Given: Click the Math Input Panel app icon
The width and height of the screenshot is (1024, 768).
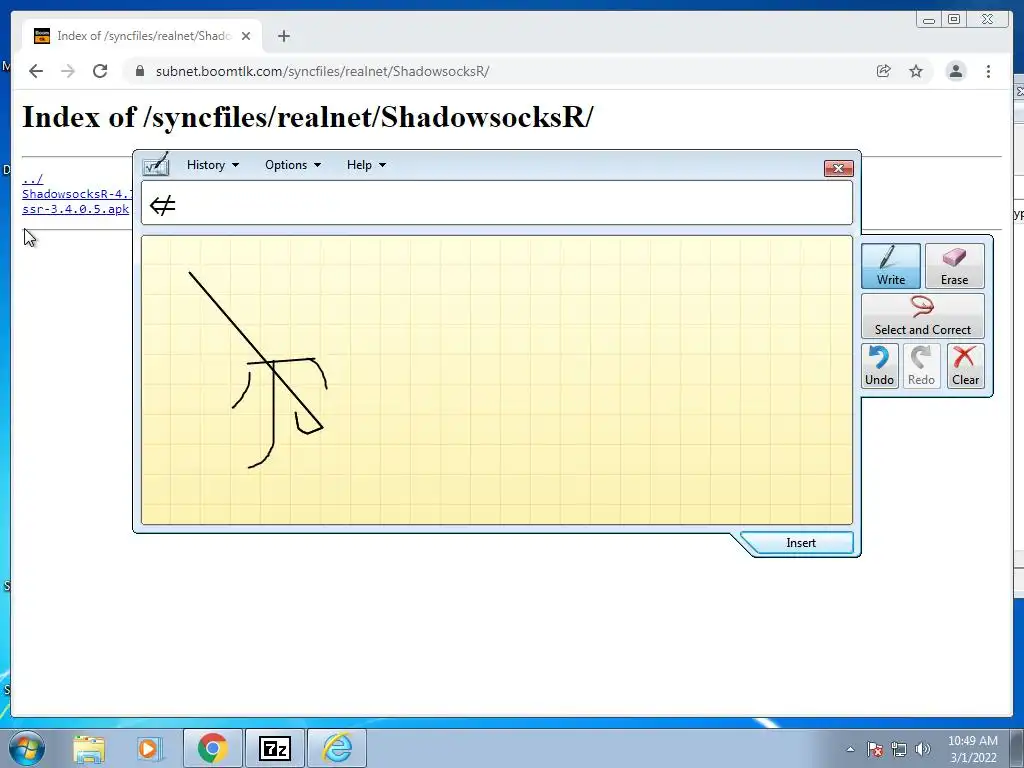Looking at the screenshot, I should pyautogui.click(x=156, y=165).
